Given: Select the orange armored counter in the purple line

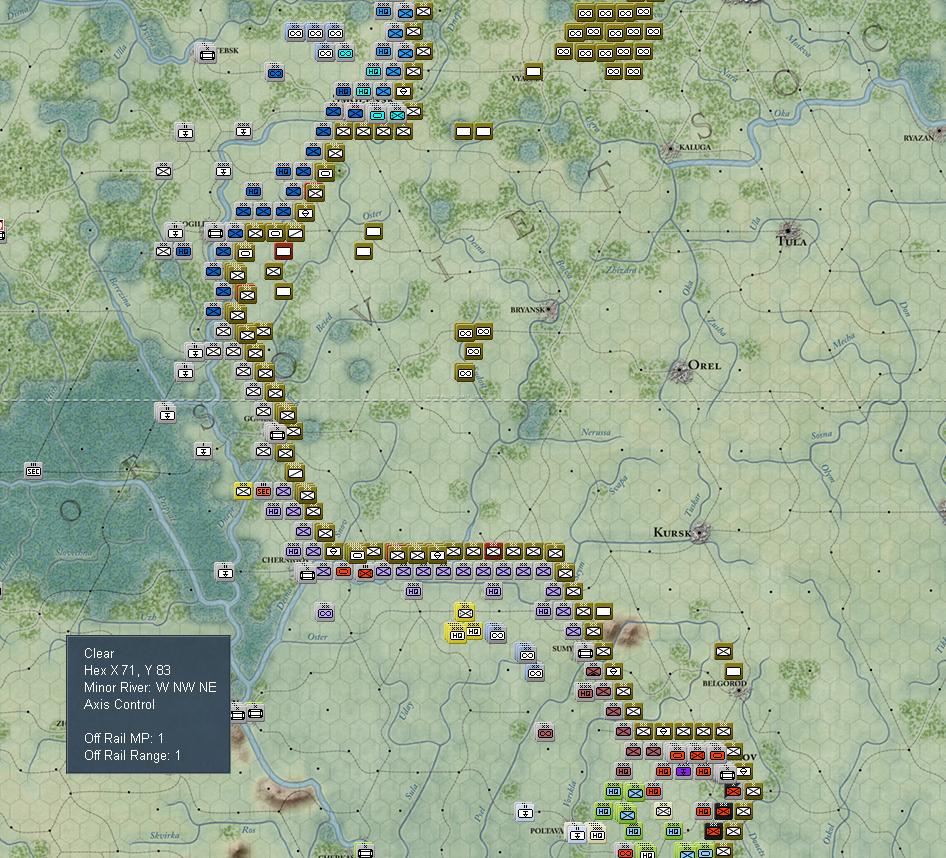Looking at the screenshot, I should coord(344,571).
